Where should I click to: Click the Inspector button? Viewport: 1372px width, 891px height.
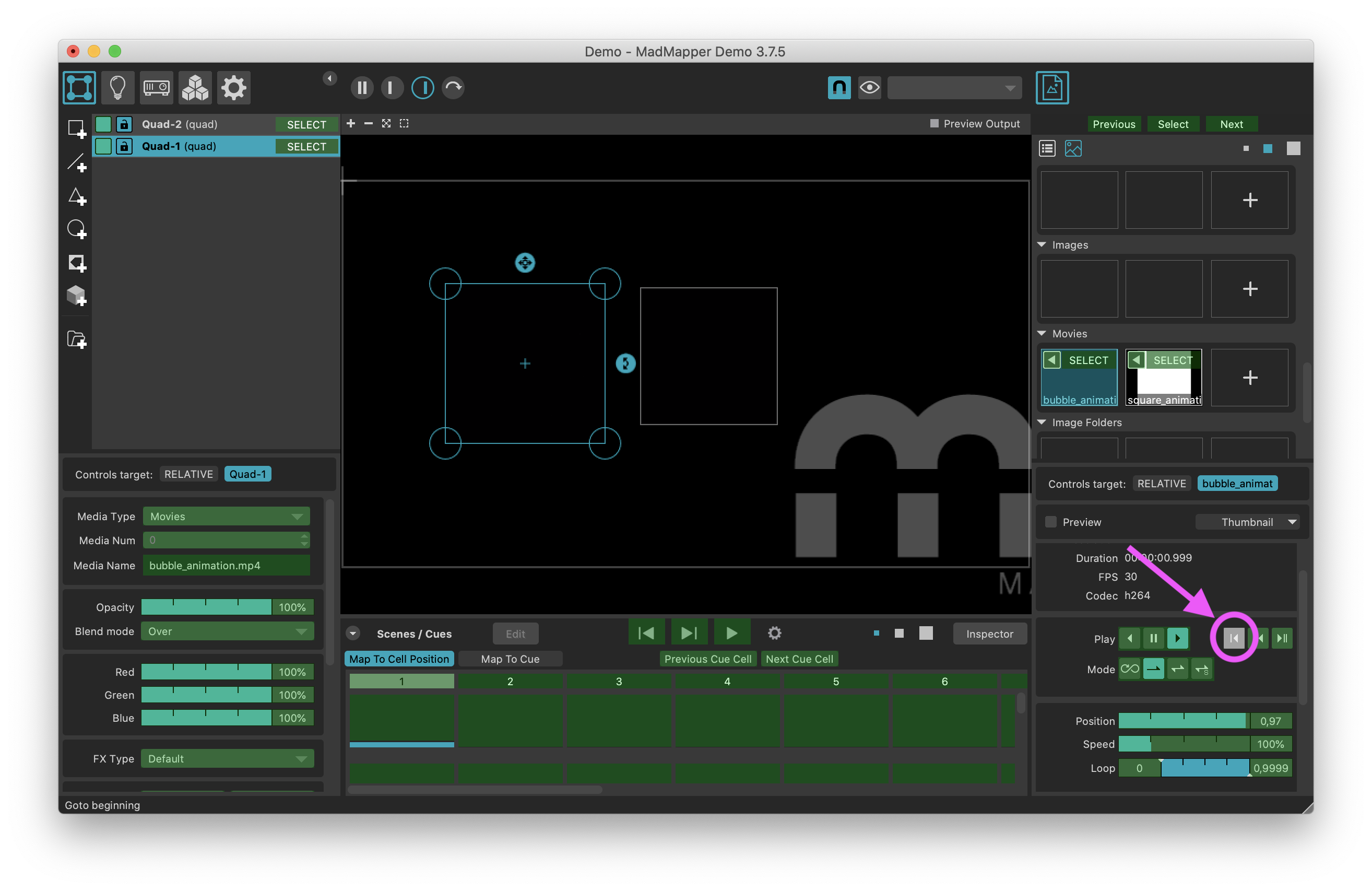coord(989,633)
